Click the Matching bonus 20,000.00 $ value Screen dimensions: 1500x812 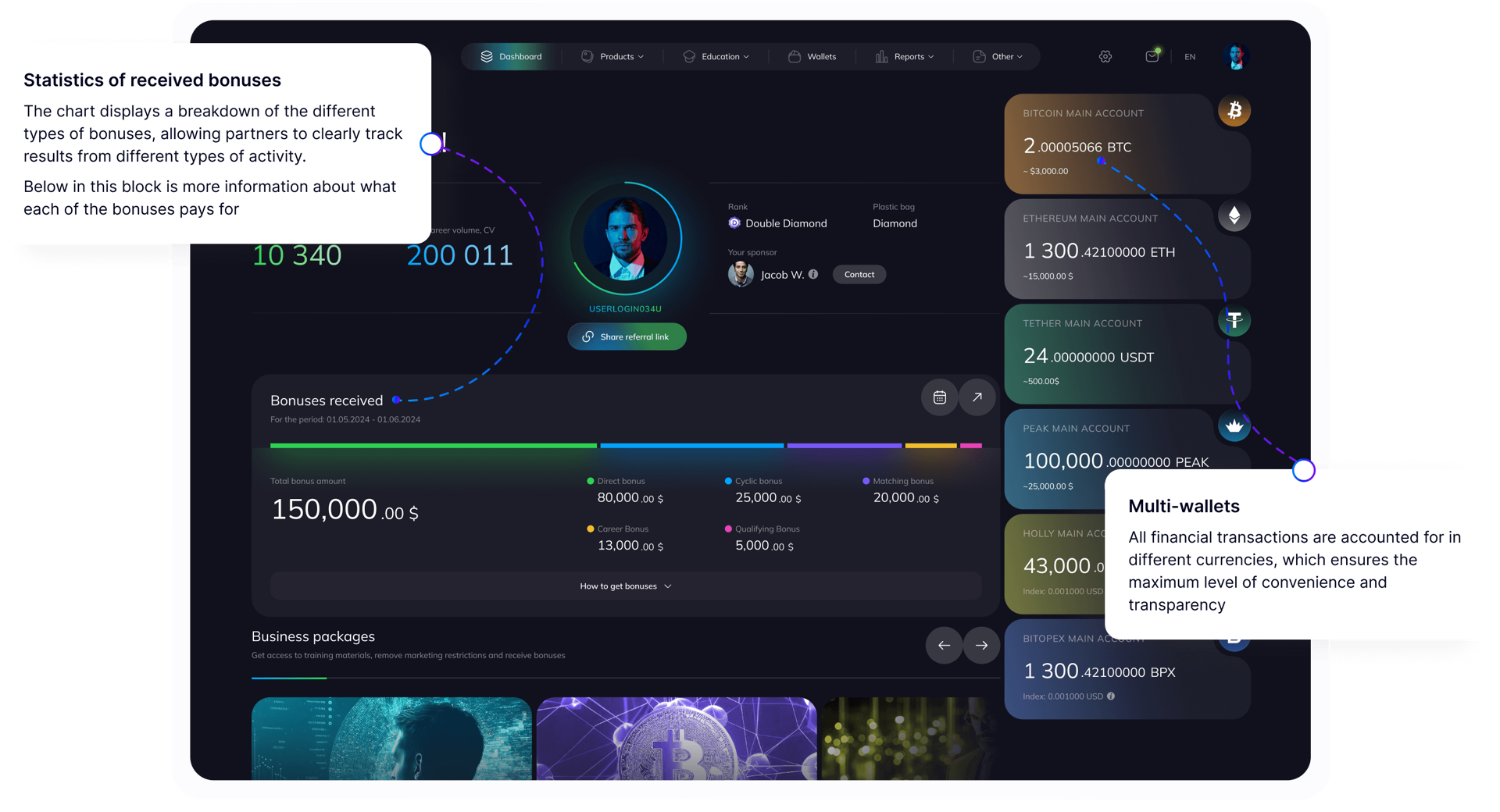click(906, 498)
